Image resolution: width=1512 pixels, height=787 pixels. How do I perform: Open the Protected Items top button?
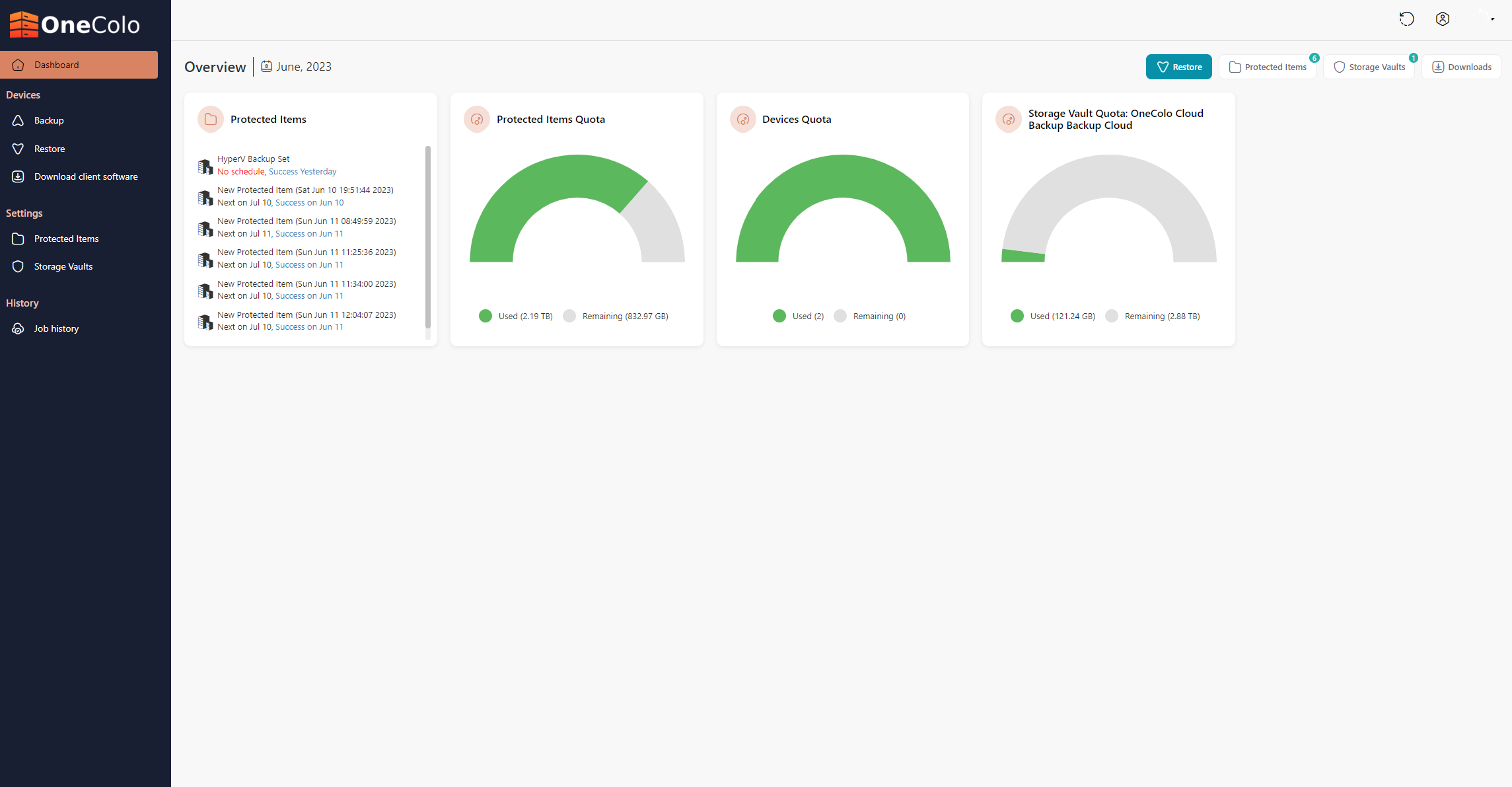1268,67
